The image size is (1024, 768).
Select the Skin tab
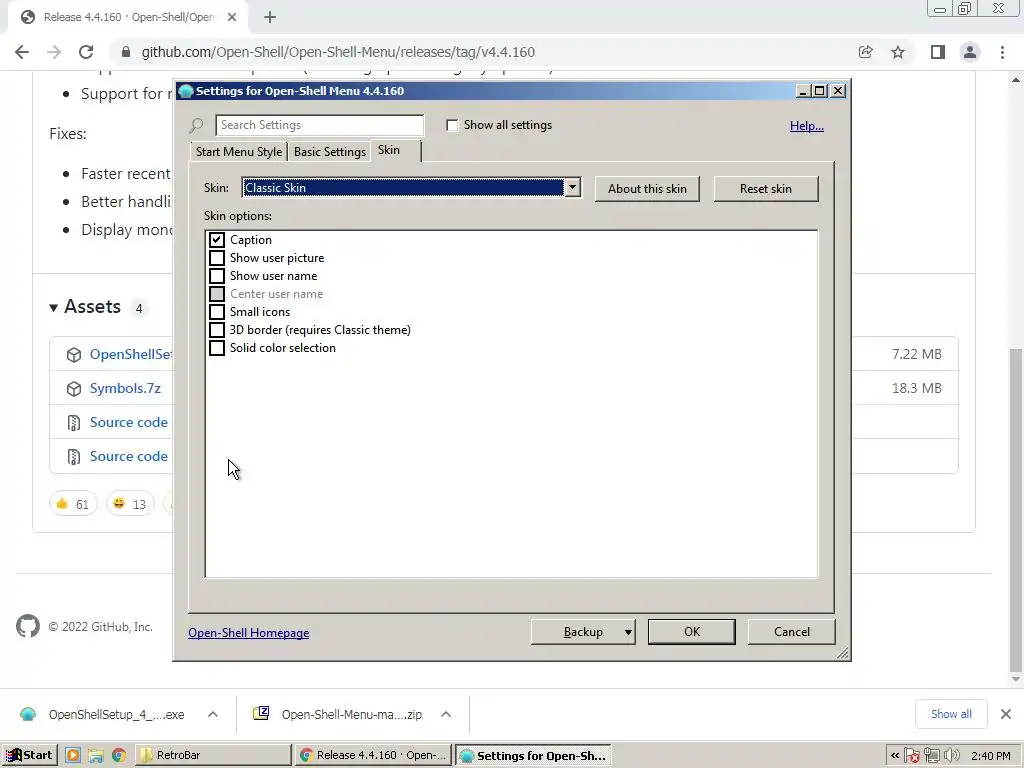tap(395, 150)
